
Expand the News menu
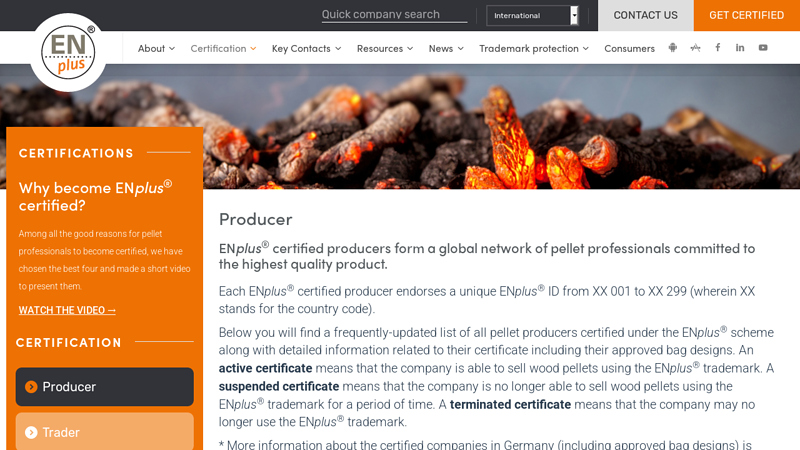pos(446,48)
